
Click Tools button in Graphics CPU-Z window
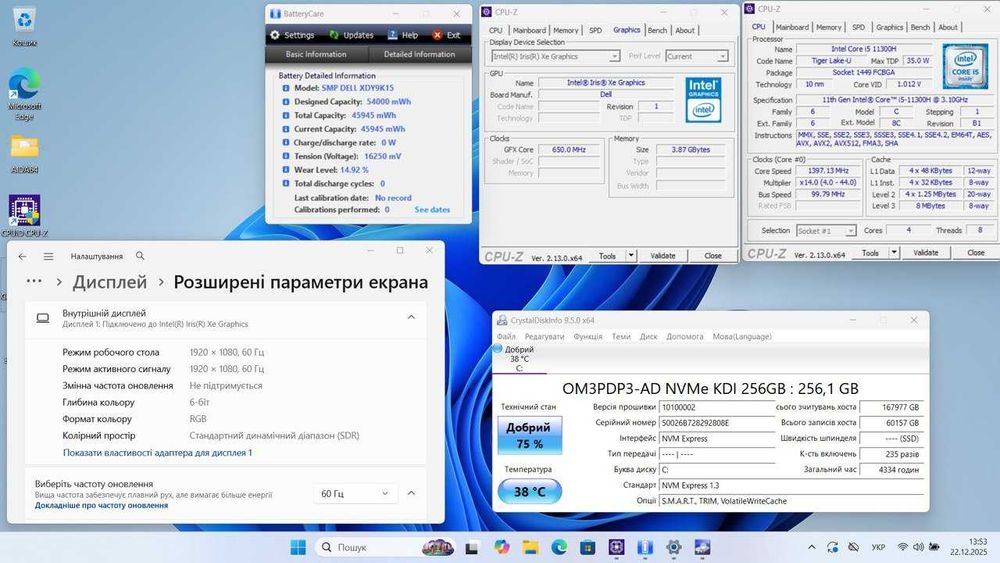point(607,256)
